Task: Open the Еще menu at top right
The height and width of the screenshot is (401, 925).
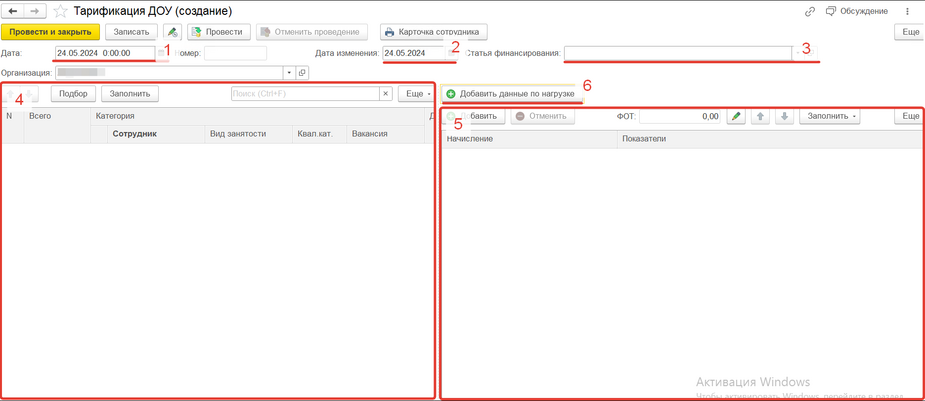Action: pyautogui.click(x=909, y=32)
